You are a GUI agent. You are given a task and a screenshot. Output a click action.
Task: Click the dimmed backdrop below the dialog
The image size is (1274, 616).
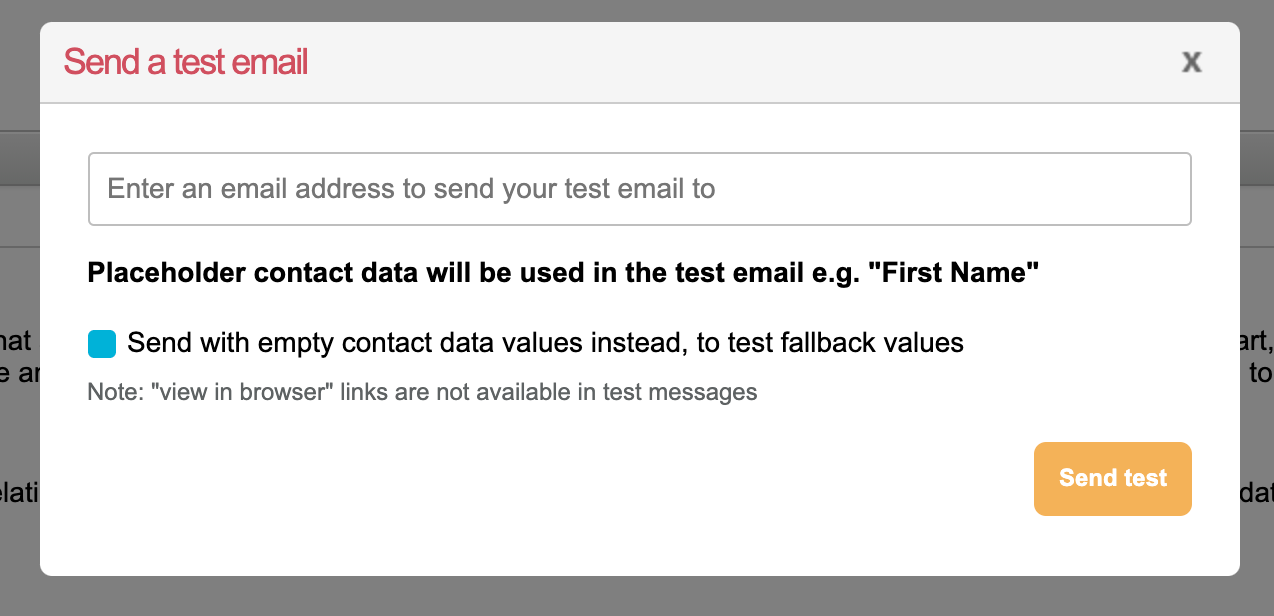coord(640,597)
